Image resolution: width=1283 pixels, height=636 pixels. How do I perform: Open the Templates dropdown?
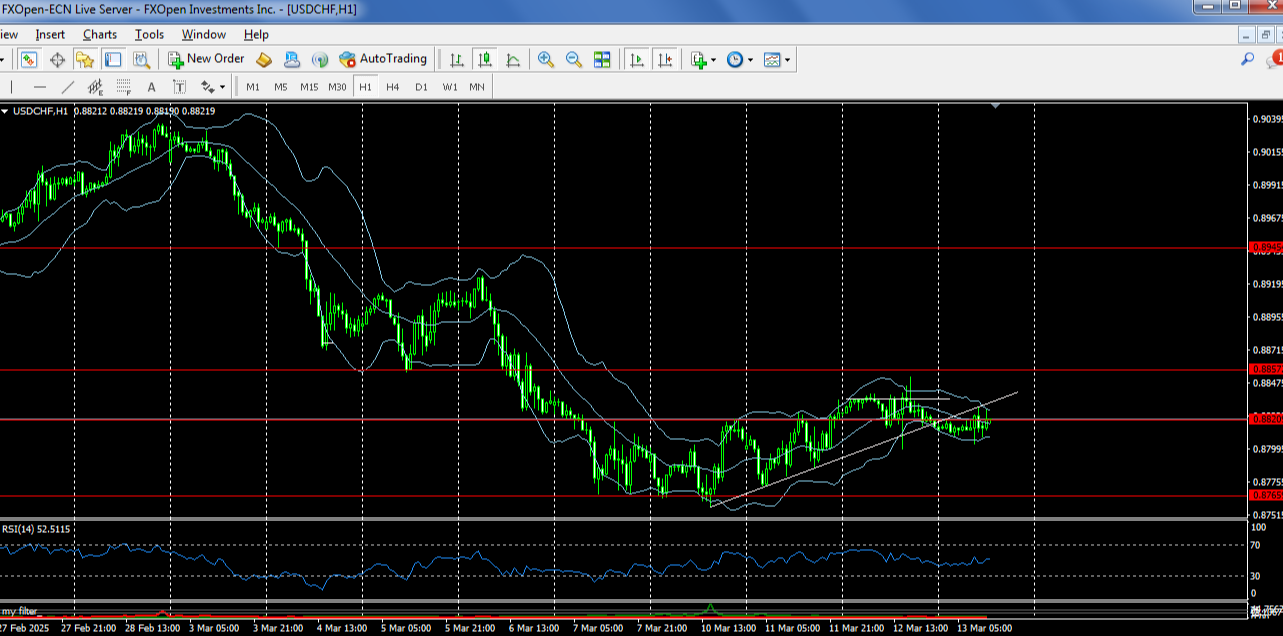tap(777, 60)
